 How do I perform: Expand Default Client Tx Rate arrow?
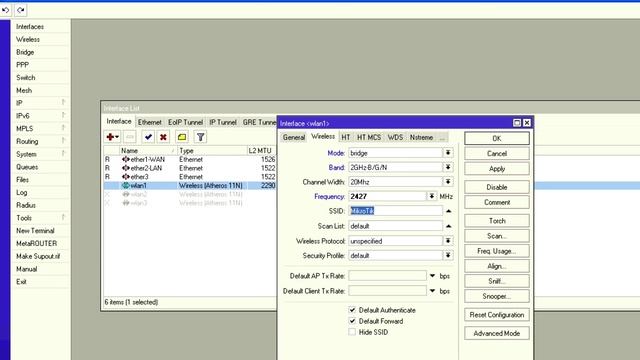point(432,291)
